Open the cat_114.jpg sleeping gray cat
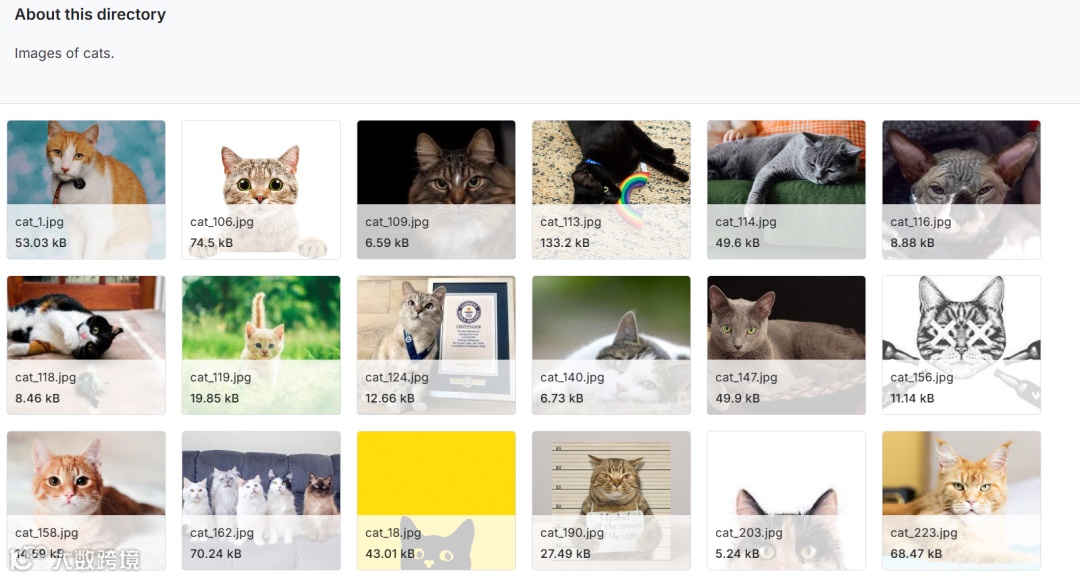The height and width of the screenshot is (579, 1080). click(x=786, y=190)
